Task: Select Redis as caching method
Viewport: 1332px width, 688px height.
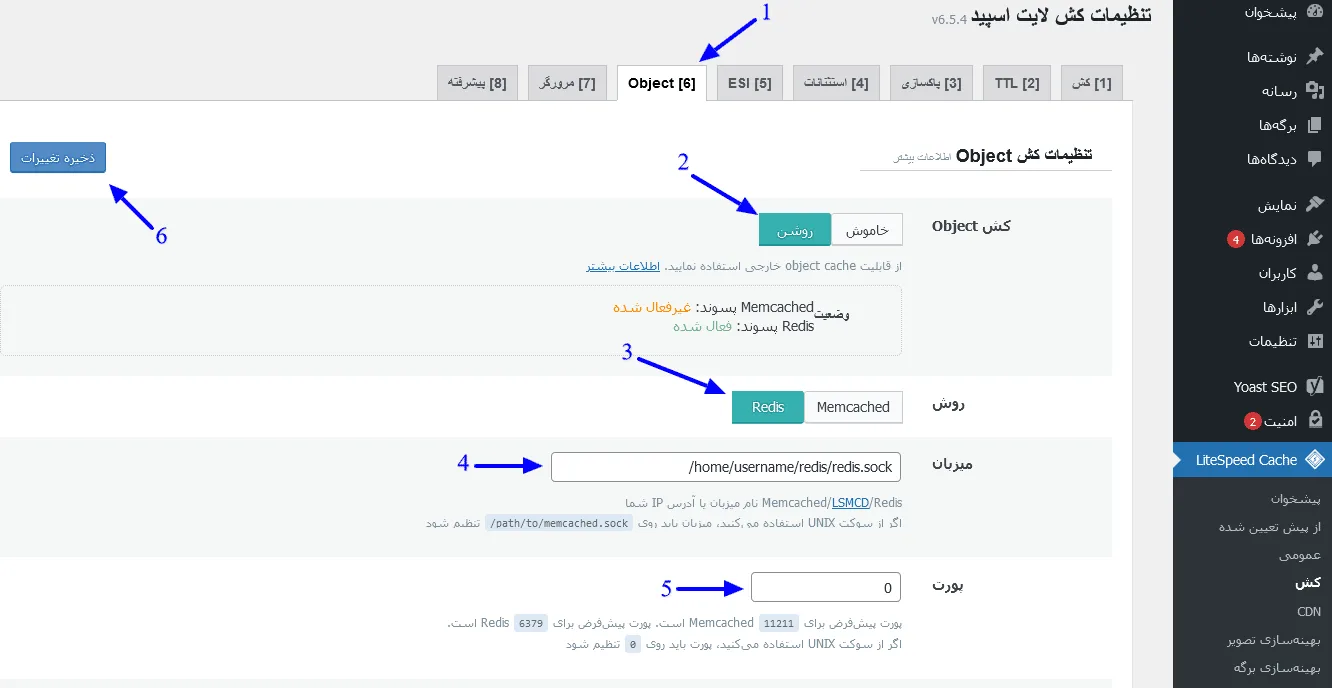Action: coord(767,407)
